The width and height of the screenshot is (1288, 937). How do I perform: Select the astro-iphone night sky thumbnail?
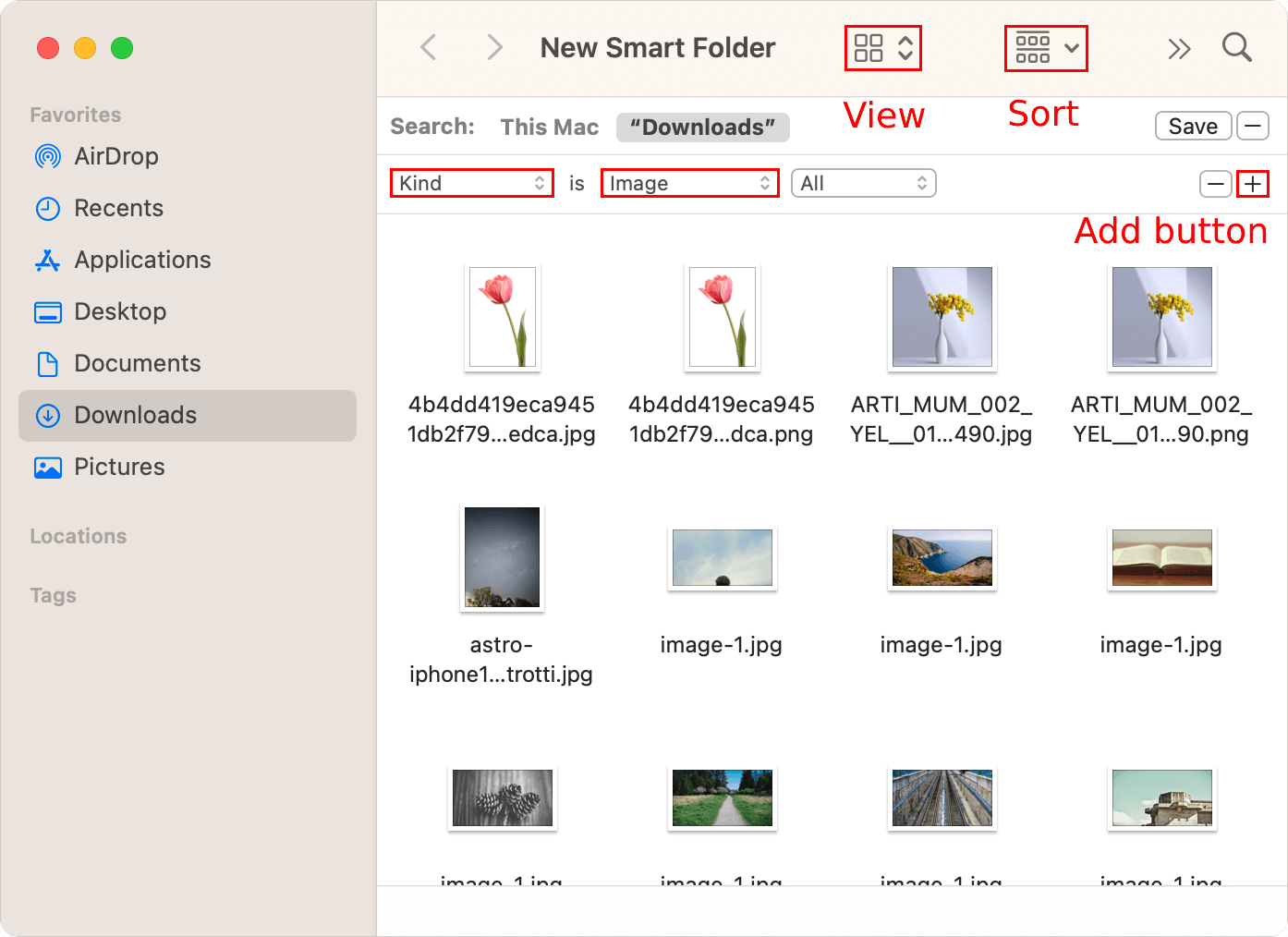(503, 557)
